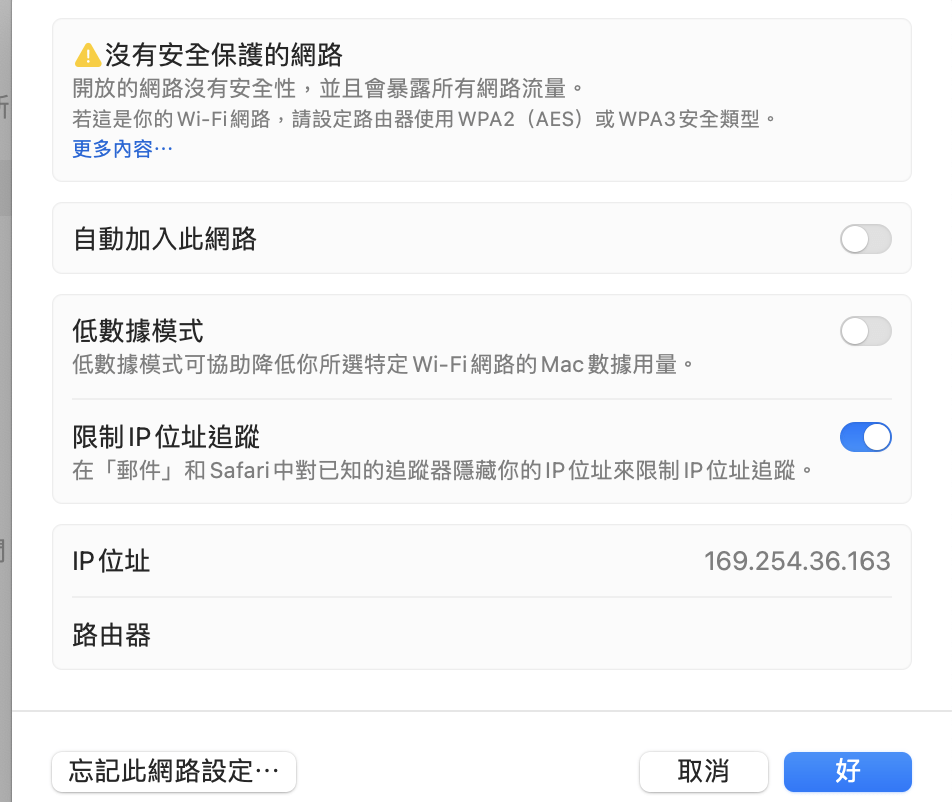Disable the 限制IP位址追蹤 switch
This screenshot has height=802, width=952.
tap(865, 437)
